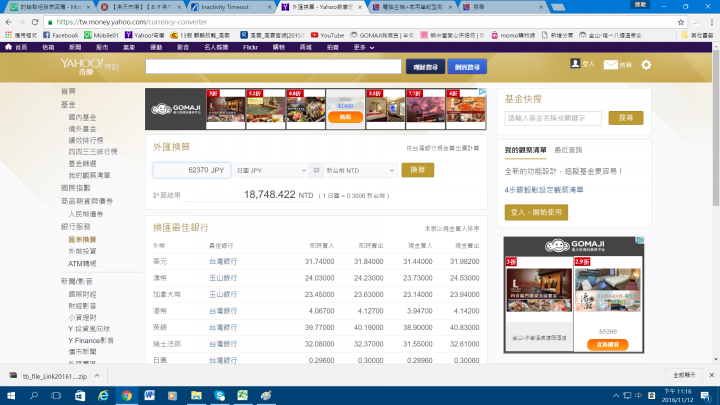Click the Yahoo logo in header
This screenshot has width=720, height=405.
(89, 66)
